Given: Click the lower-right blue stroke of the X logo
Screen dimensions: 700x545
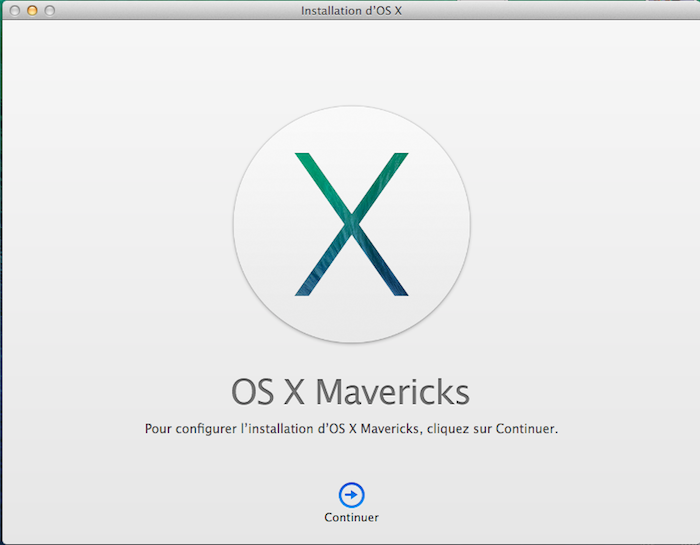Looking at the screenshot, I should [x=390, y=278].
